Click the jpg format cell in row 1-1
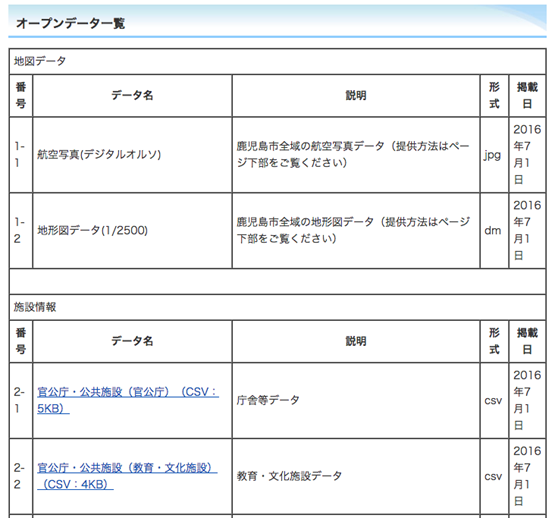Image resolution: width=555 pixels, height=518 pixels. [494, 155]
